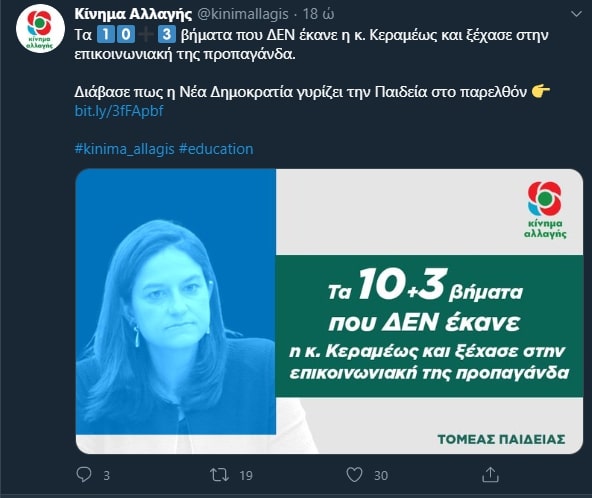Open the 18 ώ timestamp
The image size is (592, 498).
[319, 14]
